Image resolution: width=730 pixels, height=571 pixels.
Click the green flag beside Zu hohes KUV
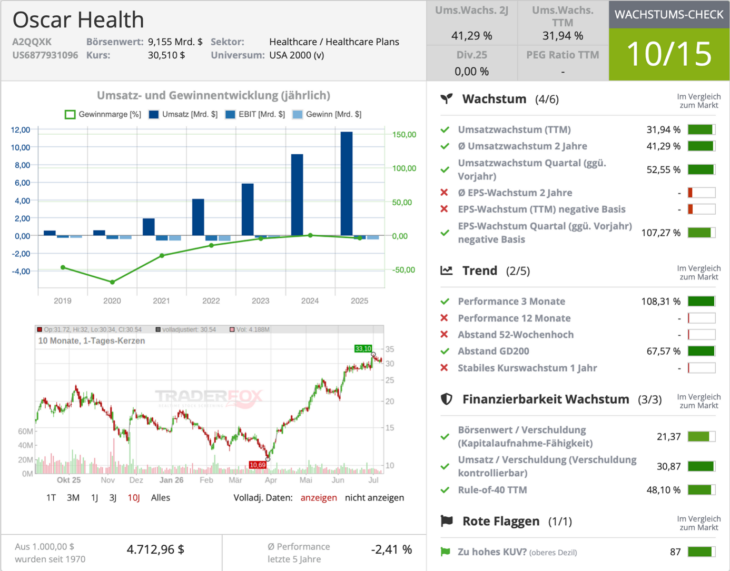coord(445,552)
